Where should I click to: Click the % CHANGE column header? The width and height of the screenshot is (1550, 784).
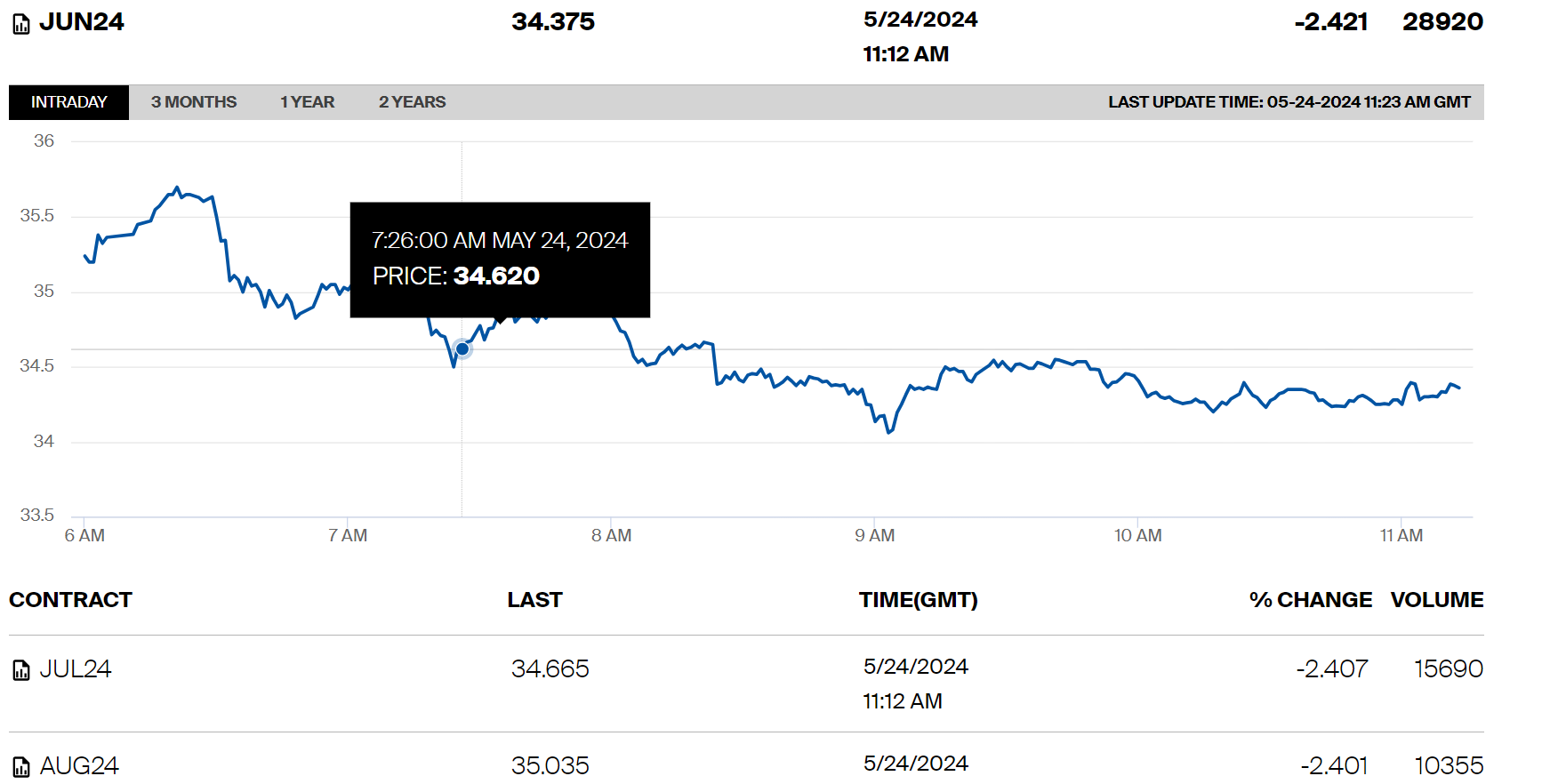[x=1310, y=600]
